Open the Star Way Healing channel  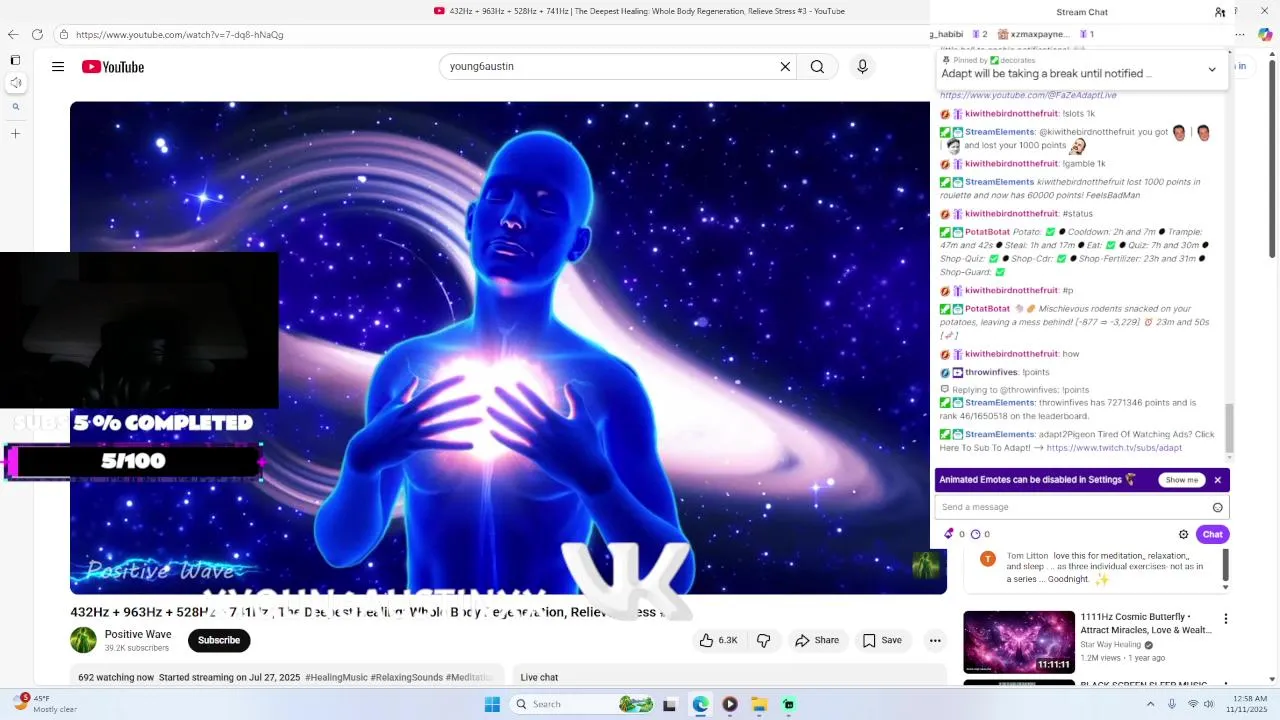tap(1111, 645)
